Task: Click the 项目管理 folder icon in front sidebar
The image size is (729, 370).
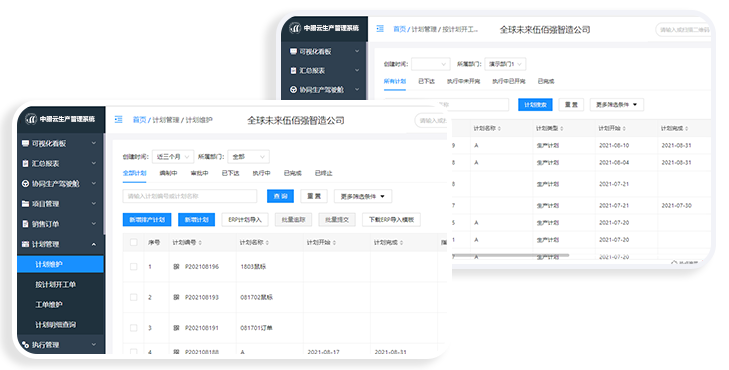Action: [26, 204]
